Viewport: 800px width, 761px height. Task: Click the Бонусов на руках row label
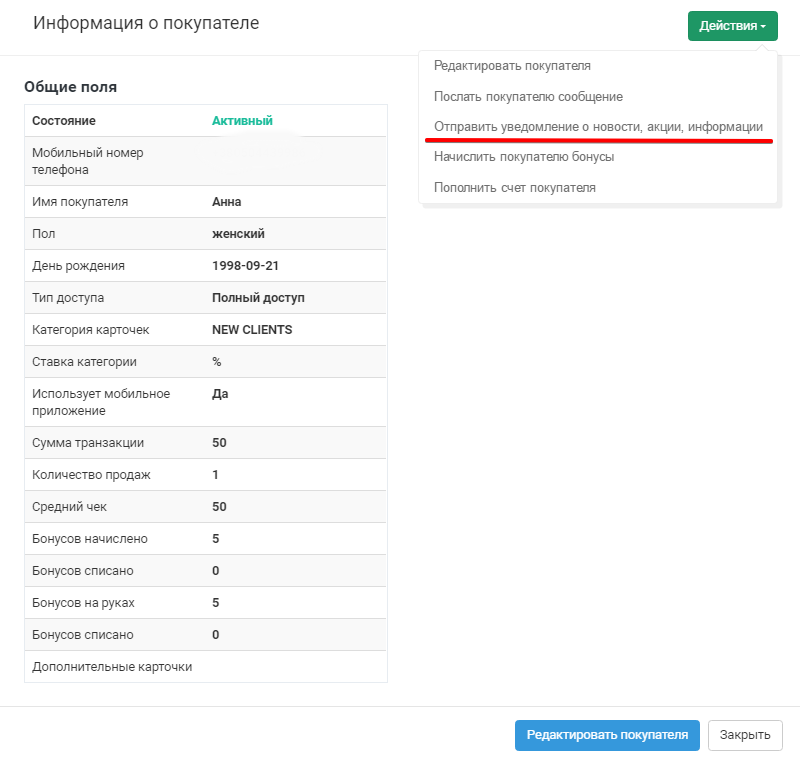(x=83, y=603)
